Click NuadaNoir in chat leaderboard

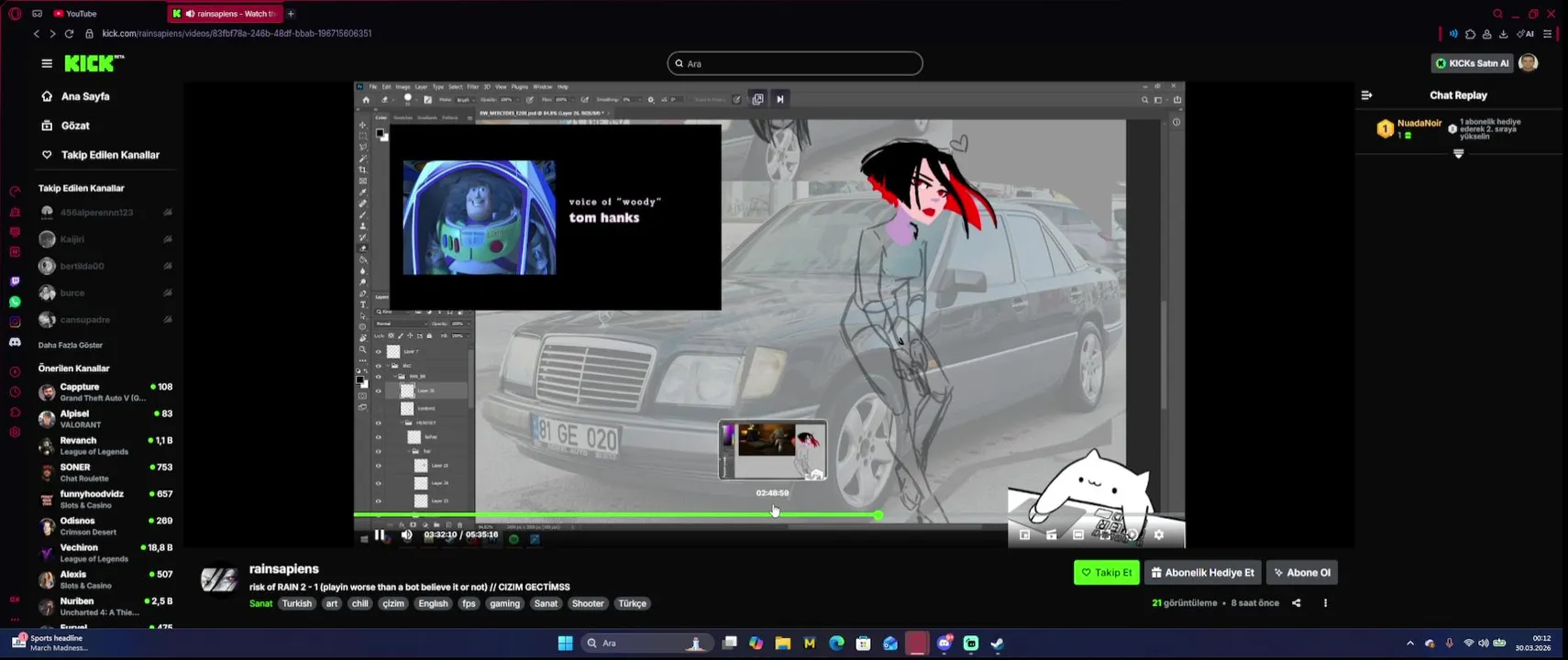tap(1419, 123)
